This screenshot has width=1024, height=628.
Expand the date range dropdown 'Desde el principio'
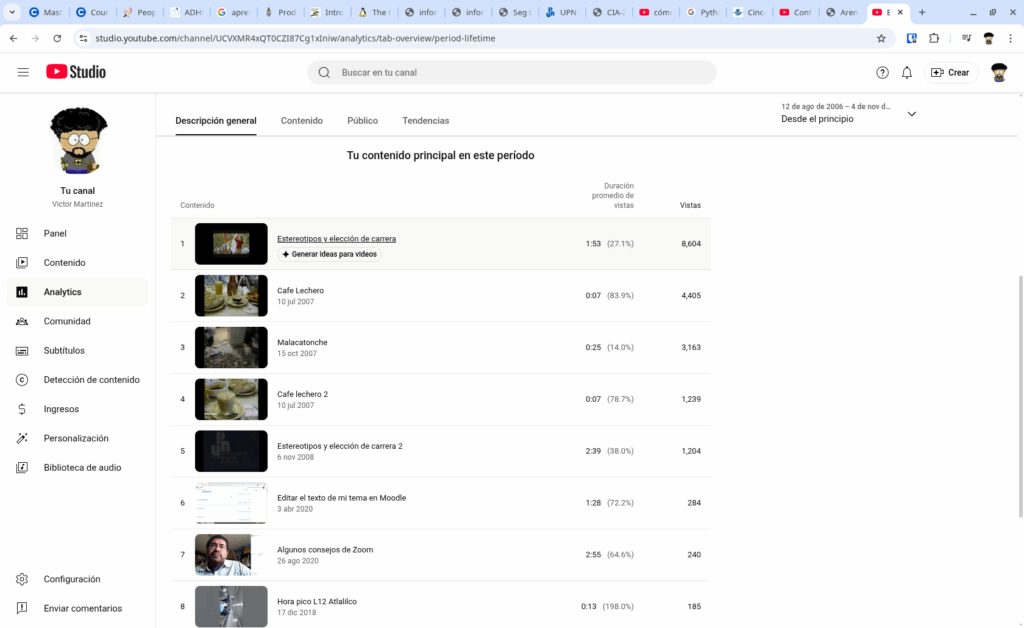coord(911,114)
